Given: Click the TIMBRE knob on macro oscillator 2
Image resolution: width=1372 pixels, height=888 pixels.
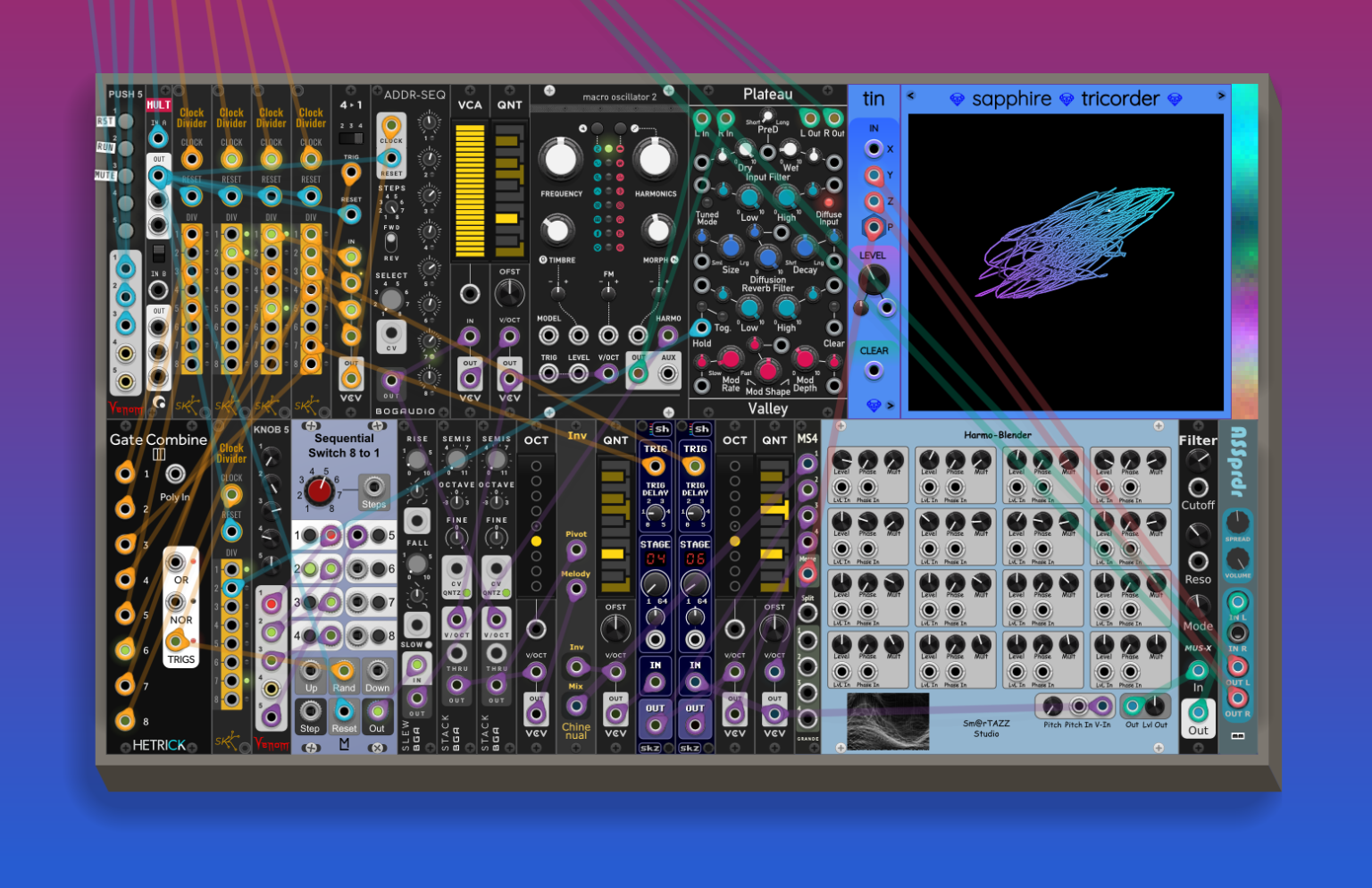Looking at the screenshot, I should (x=556, y=230).
